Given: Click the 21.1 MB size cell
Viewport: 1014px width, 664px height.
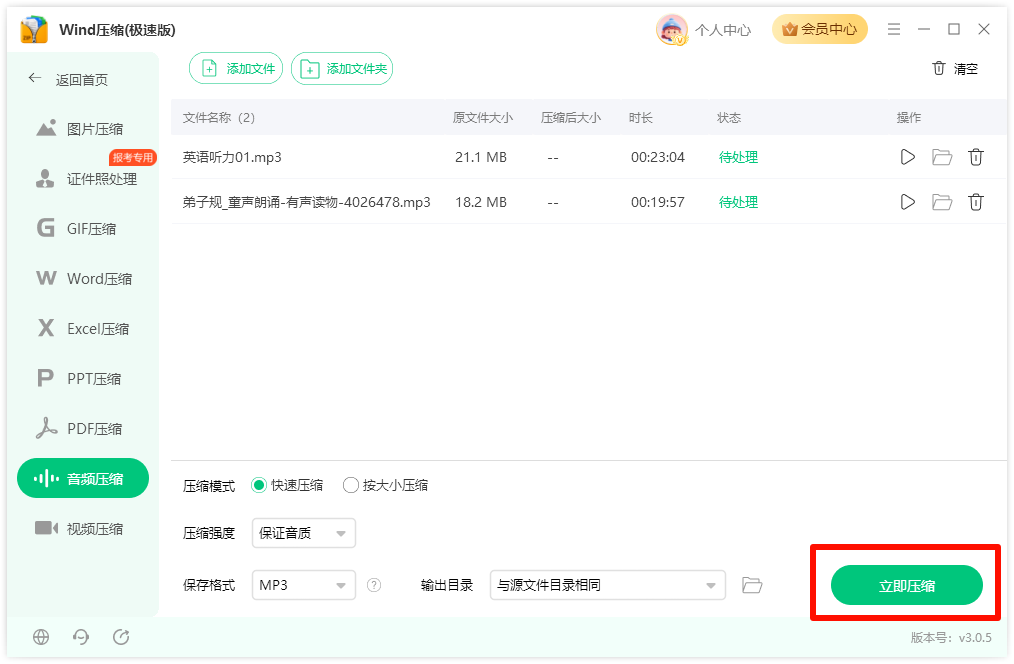Looking at the screenshot, I should point(480,157).
